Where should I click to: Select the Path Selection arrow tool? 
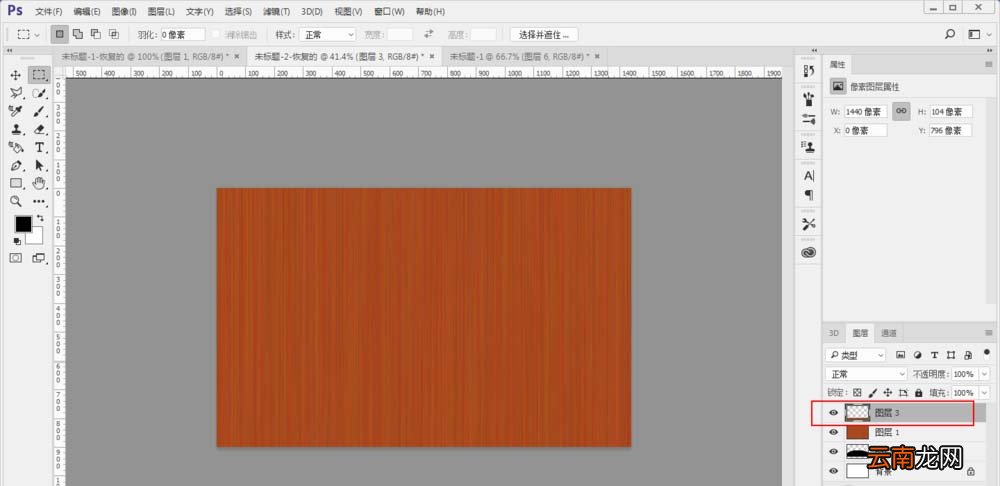(40, 166)
